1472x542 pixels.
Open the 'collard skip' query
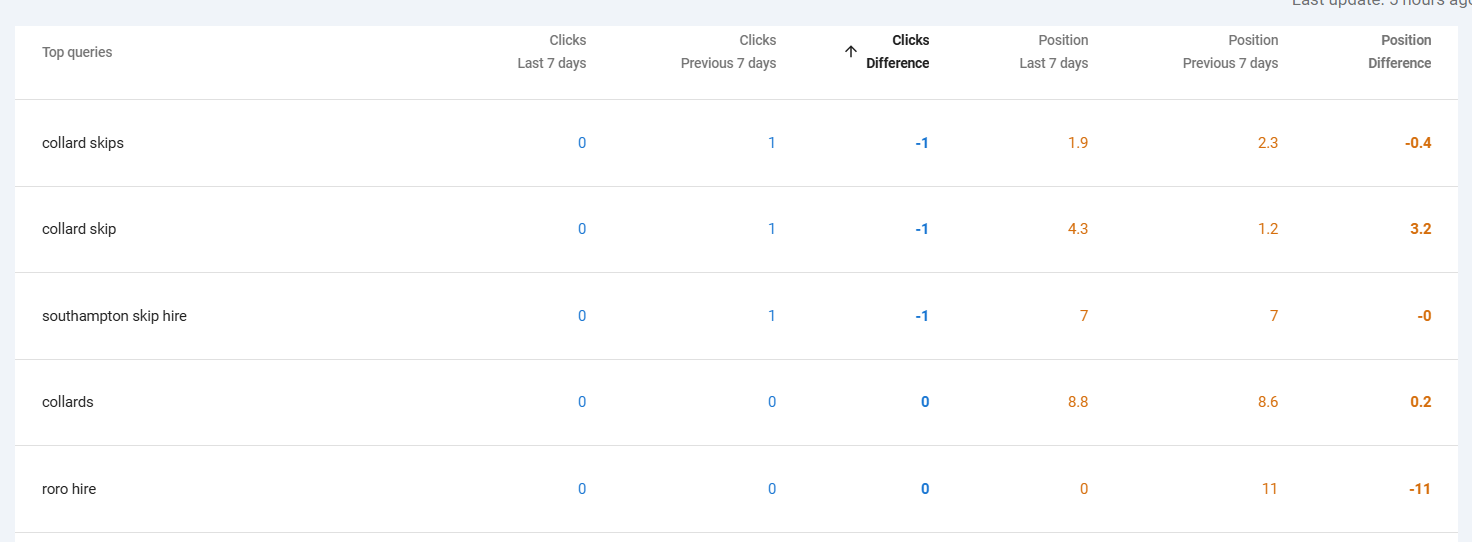79,229
